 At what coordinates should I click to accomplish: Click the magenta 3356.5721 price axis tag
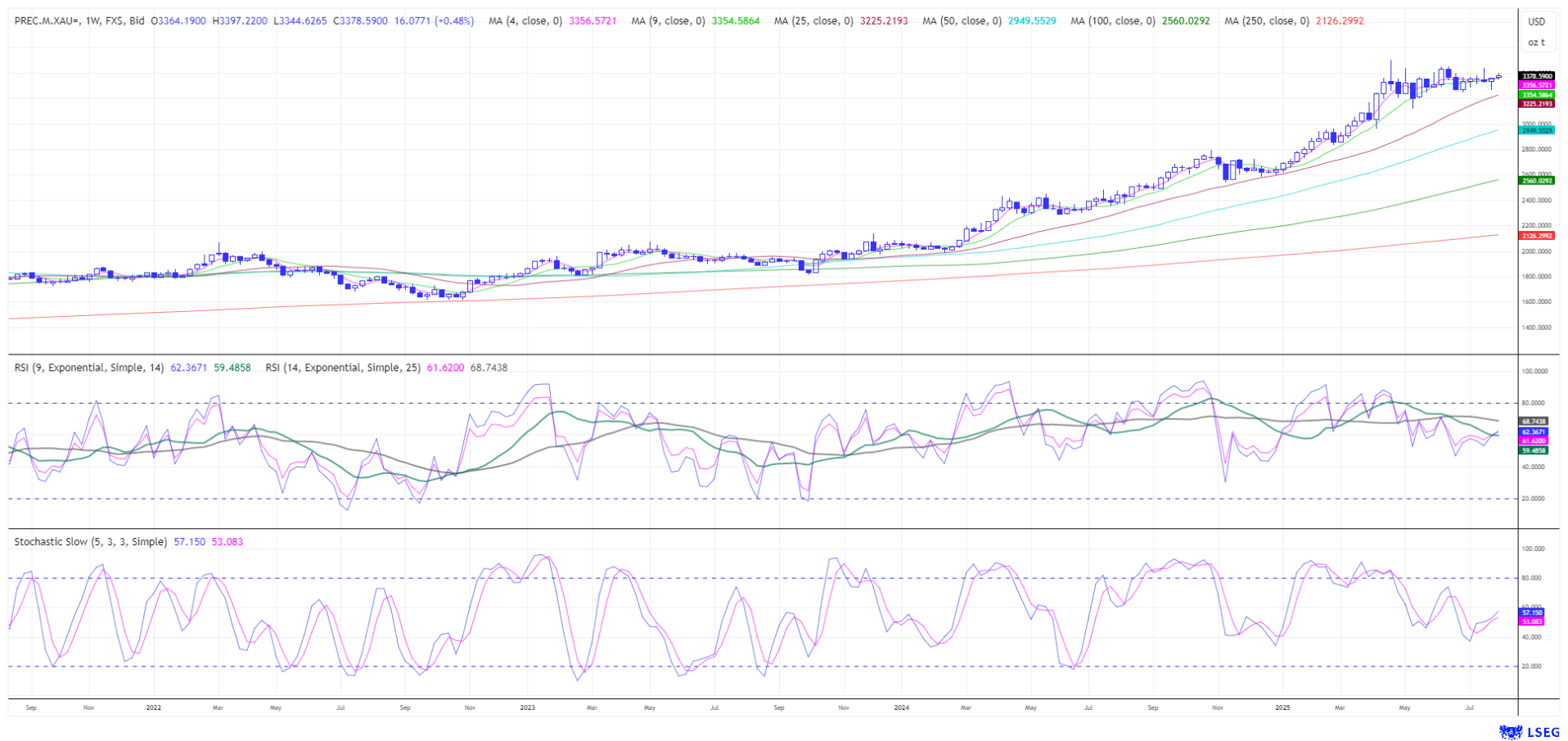coord(1536,85)
